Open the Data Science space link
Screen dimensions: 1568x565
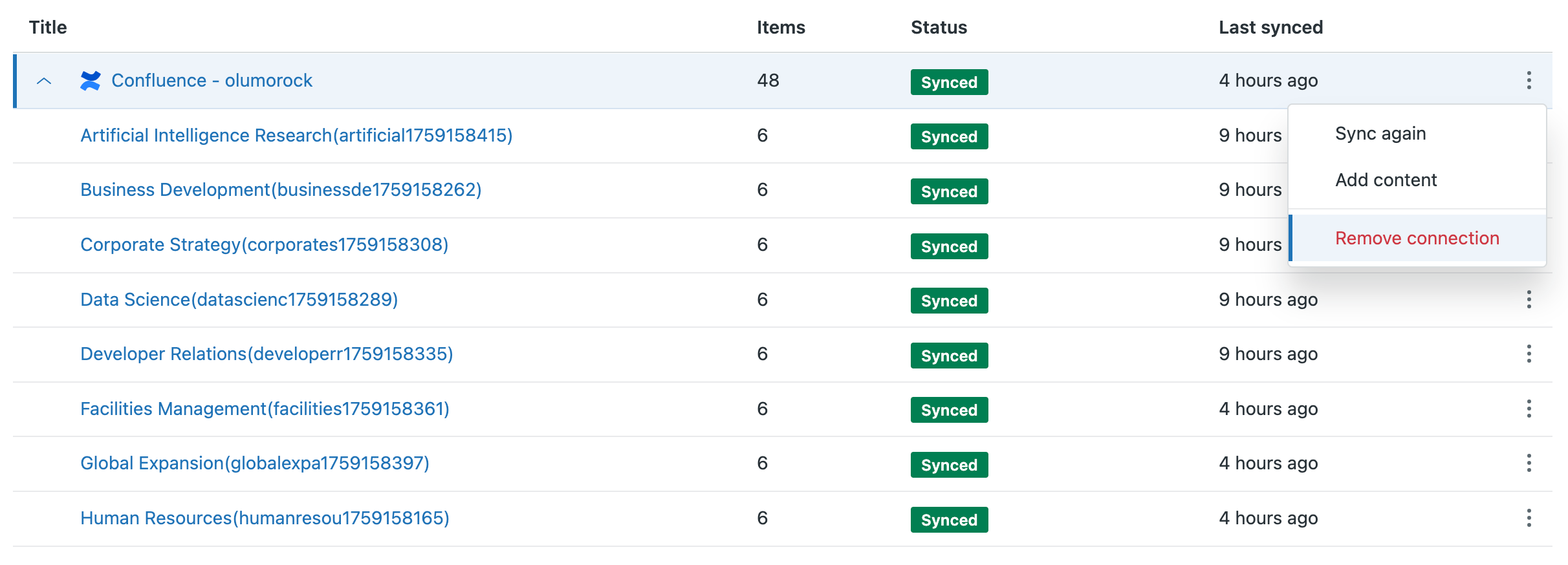pos(239,300)
